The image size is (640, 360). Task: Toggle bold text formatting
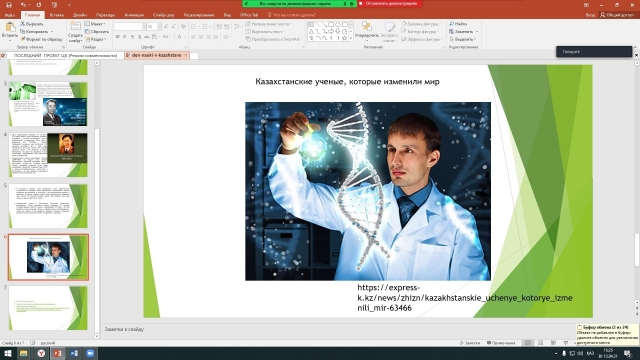[118, 37]
